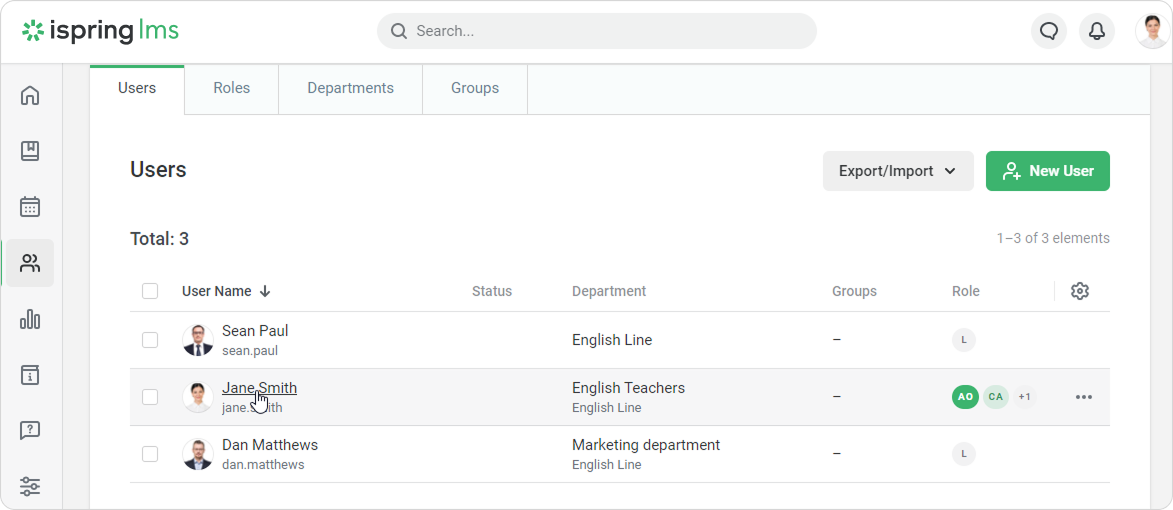1173x510 pixels.
Task: Open Jane Smith's three-dot actions menu
Action: pos(1084,397)
